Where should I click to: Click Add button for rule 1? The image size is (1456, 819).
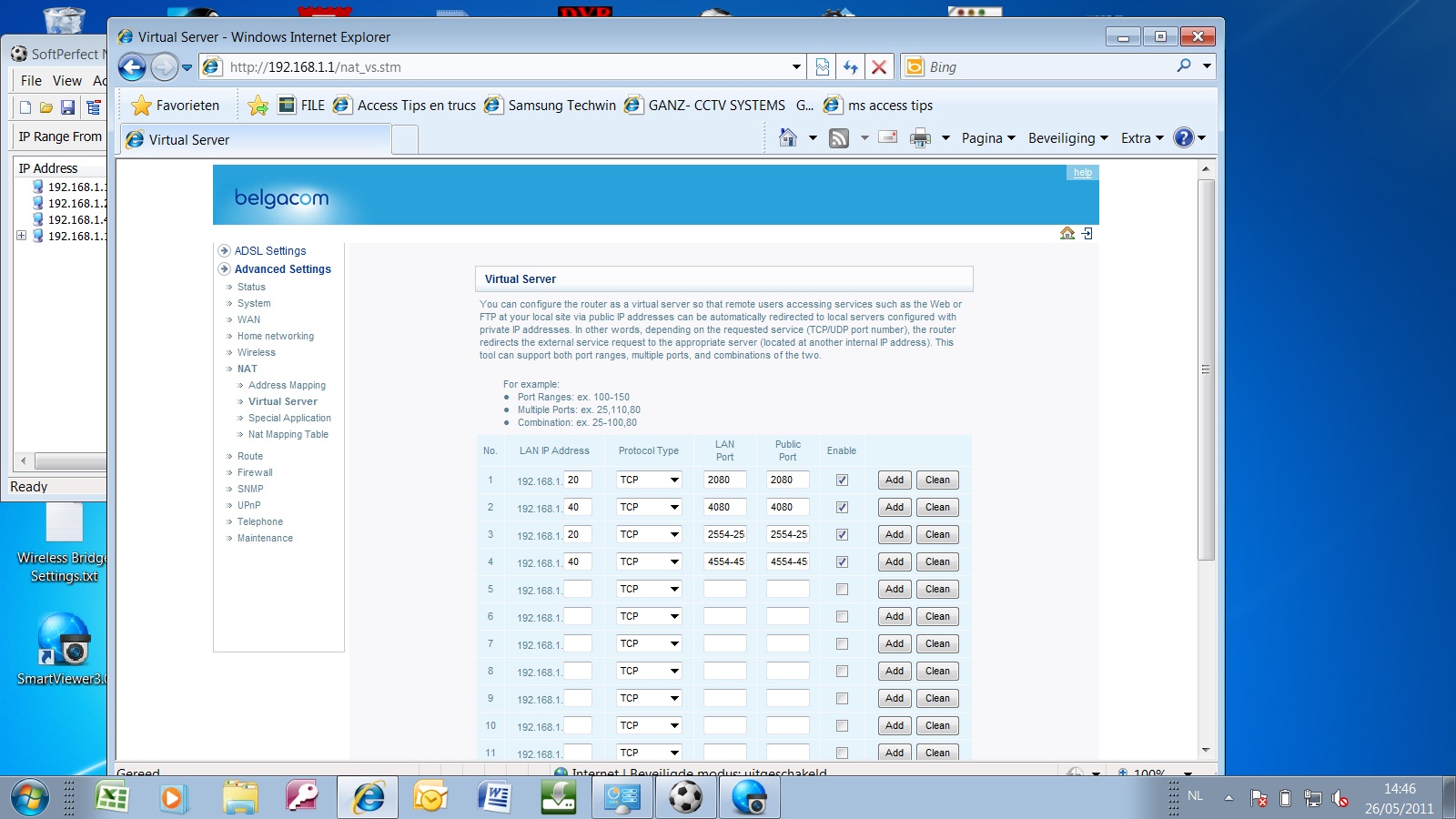click(x=895, y=480)
